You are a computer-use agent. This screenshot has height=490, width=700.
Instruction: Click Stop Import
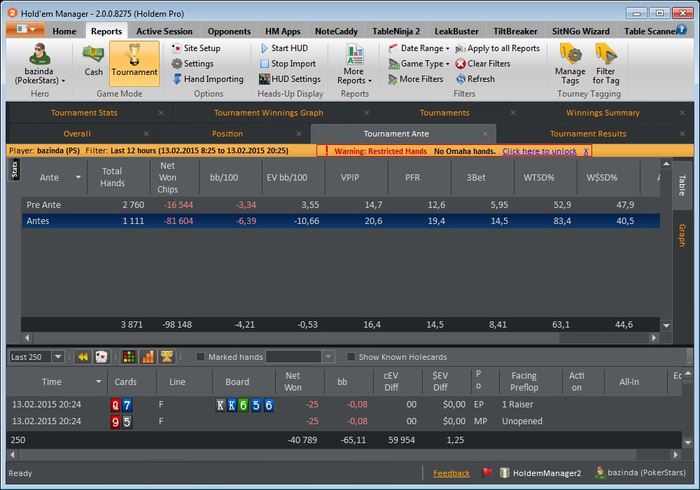pyautogui.click(x=288, y=63)
